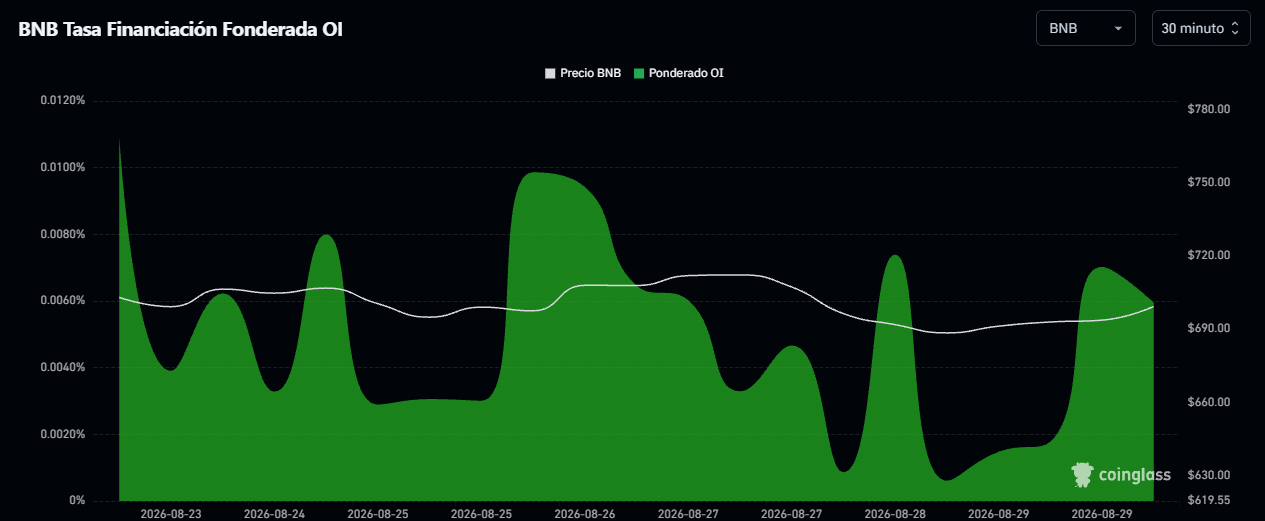Toggle Precio BNB series in legend
The height and width of the screenshot is (521, 1265).
[x=583, y=73]
